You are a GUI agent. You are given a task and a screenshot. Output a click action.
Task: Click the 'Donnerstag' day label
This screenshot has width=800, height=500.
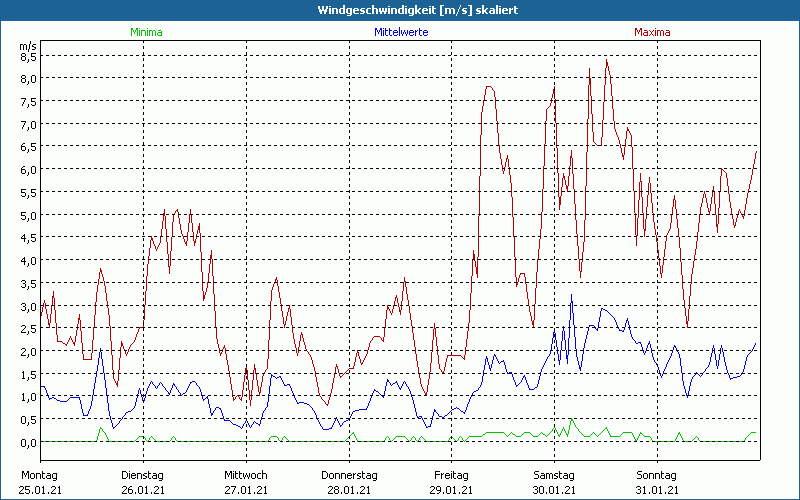(349, 476)
